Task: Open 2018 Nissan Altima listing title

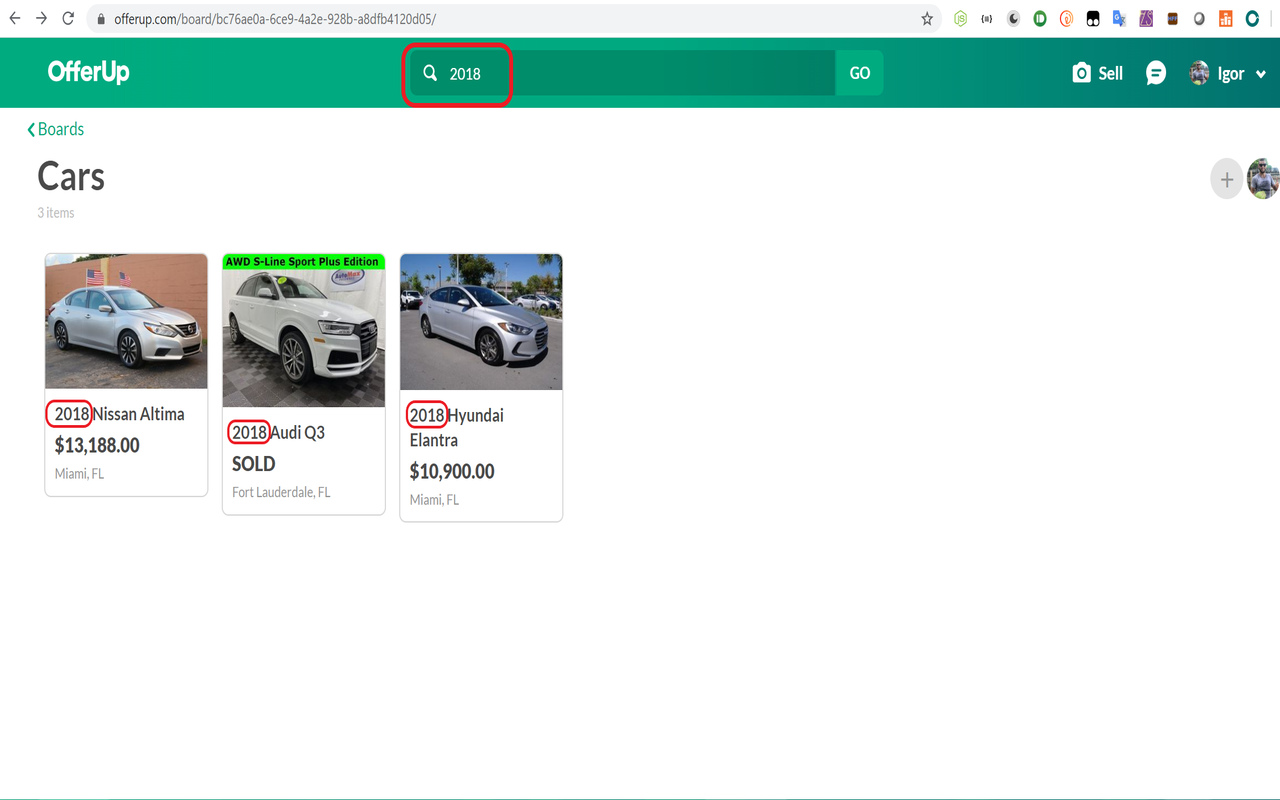Action: [x=119, y=414]
